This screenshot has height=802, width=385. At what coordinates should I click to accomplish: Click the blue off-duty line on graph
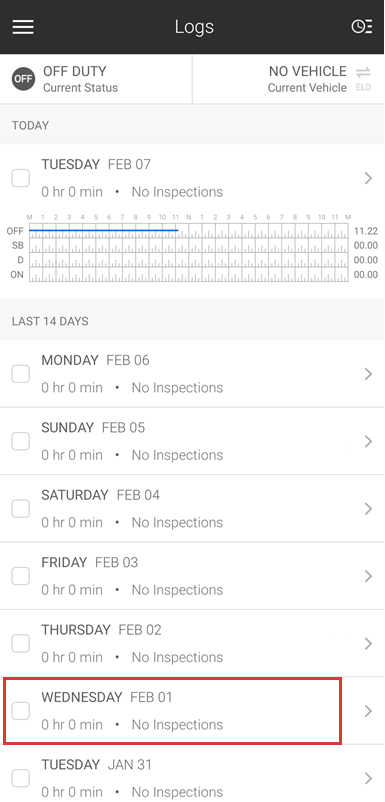[103, 230]
